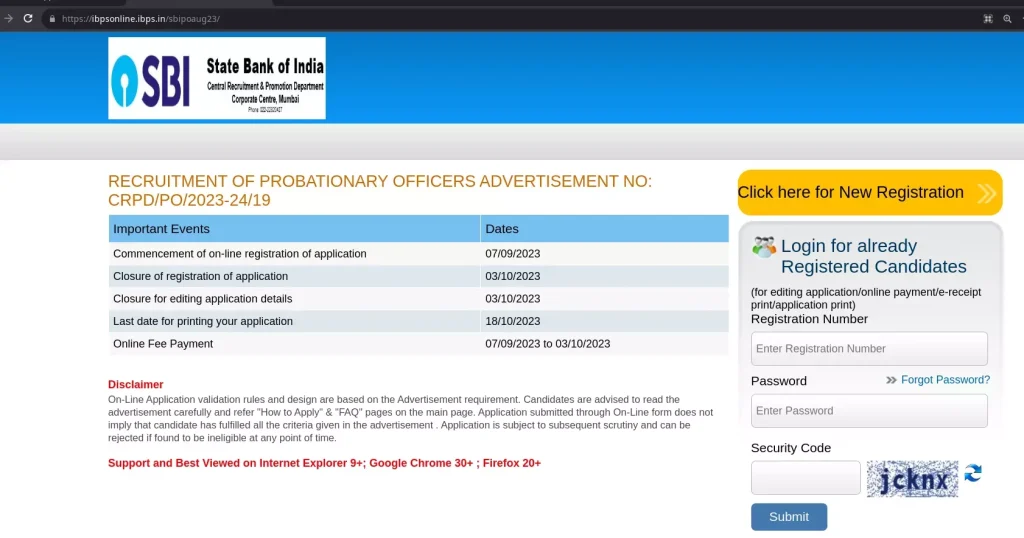Click the zoom magnifier icon in toolbar
1024x538 pixels.
pos(1007,19)
